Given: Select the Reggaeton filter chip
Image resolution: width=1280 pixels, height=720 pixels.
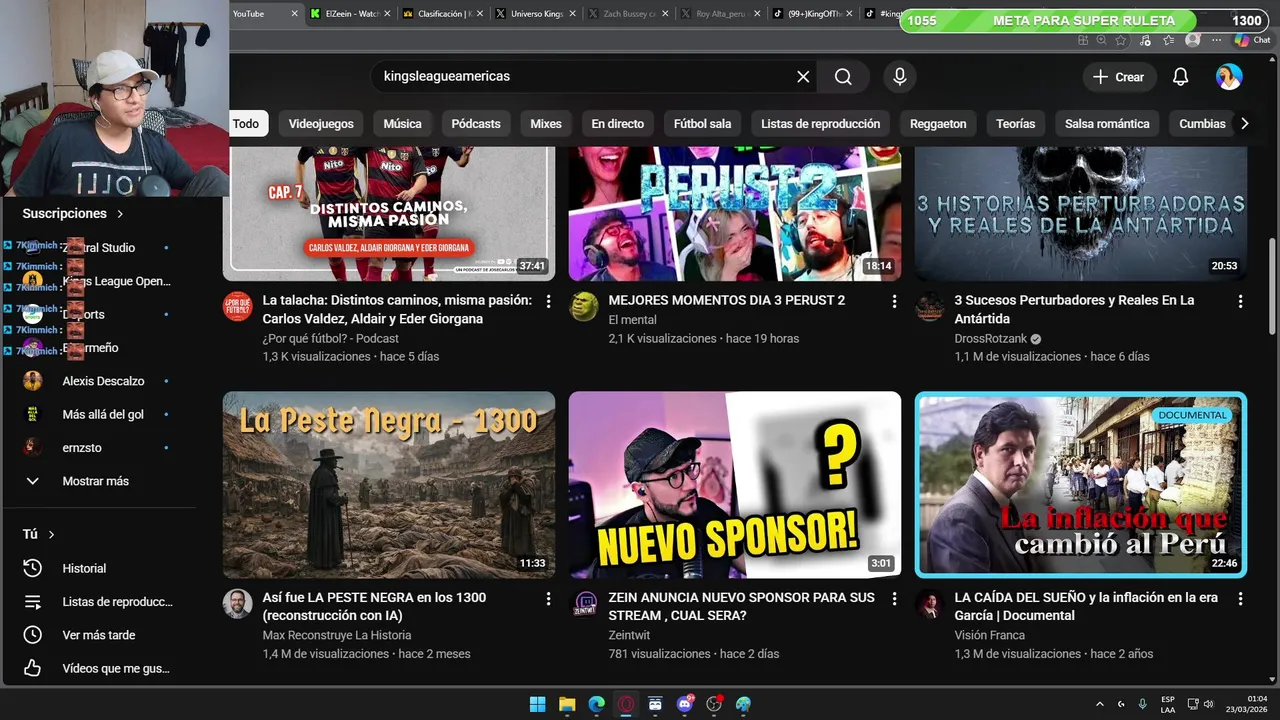Looking at the screenshot, I should tap(938, 124).
